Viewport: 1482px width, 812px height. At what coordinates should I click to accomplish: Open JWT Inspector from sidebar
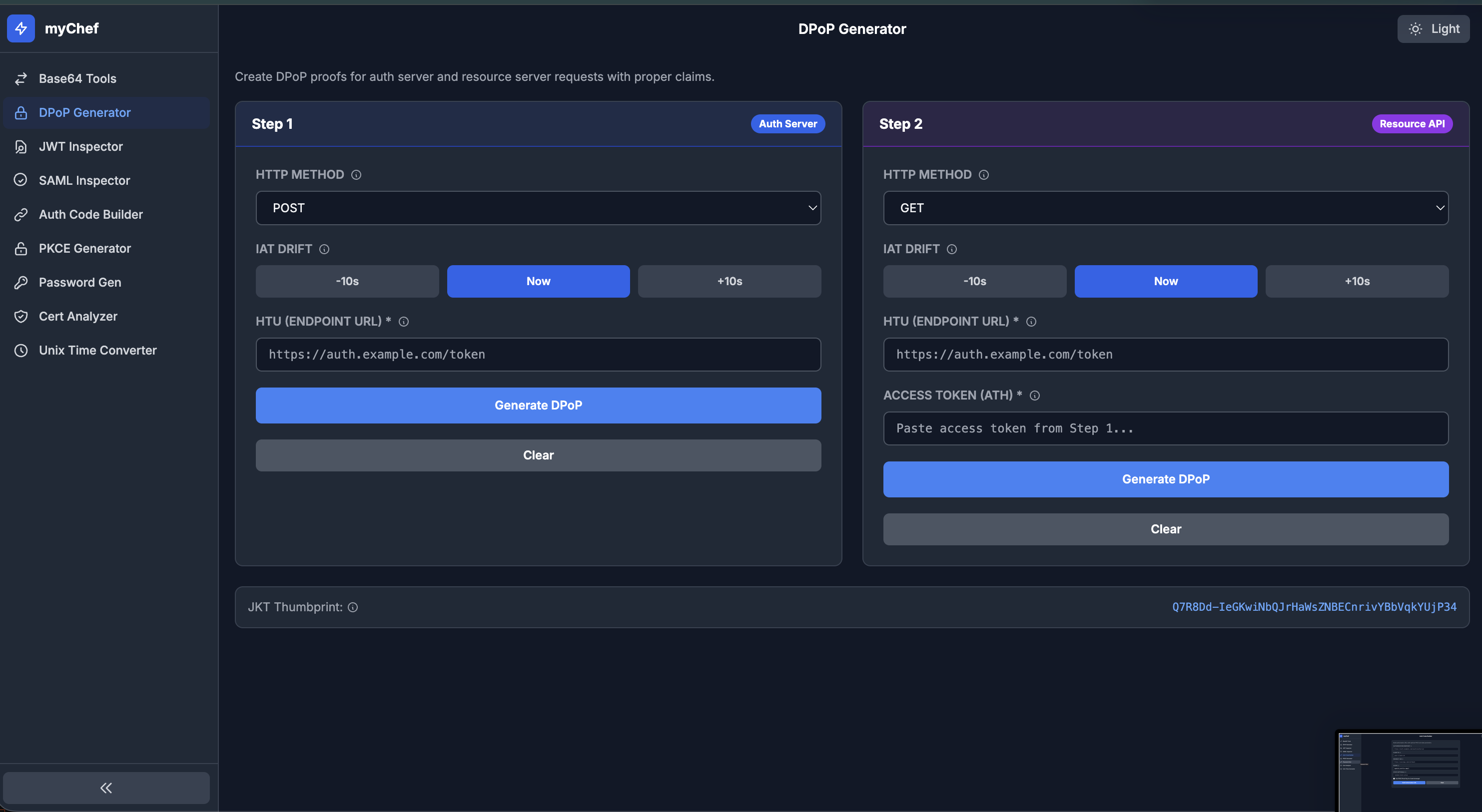[80, 147]
